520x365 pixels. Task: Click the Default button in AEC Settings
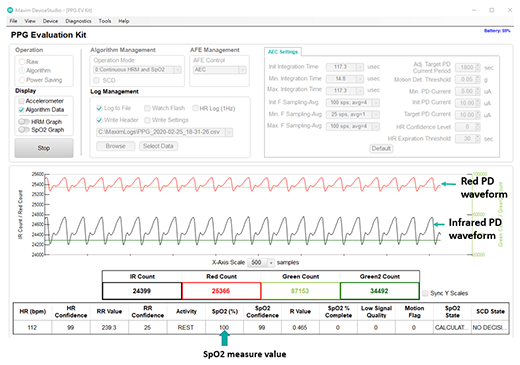click(x=381, y=148)
